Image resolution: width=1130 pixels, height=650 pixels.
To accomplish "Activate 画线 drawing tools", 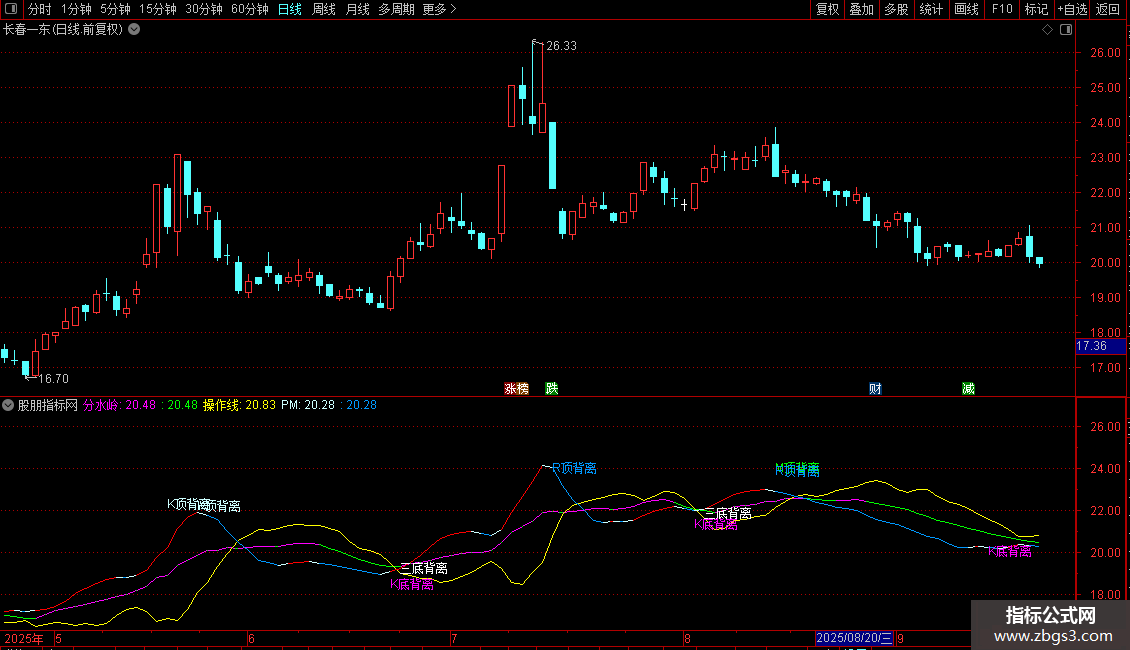I will tap(966, 9).
